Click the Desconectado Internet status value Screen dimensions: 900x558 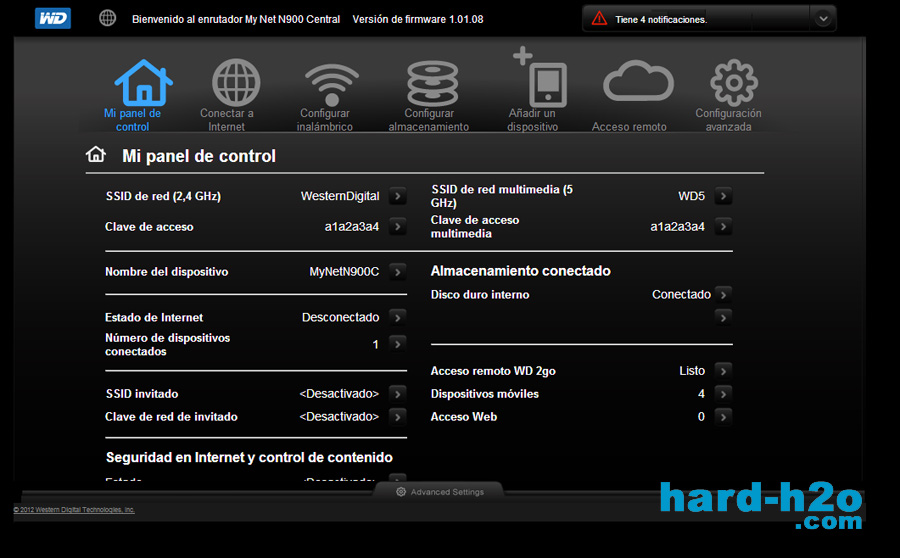tap(340, 317)
